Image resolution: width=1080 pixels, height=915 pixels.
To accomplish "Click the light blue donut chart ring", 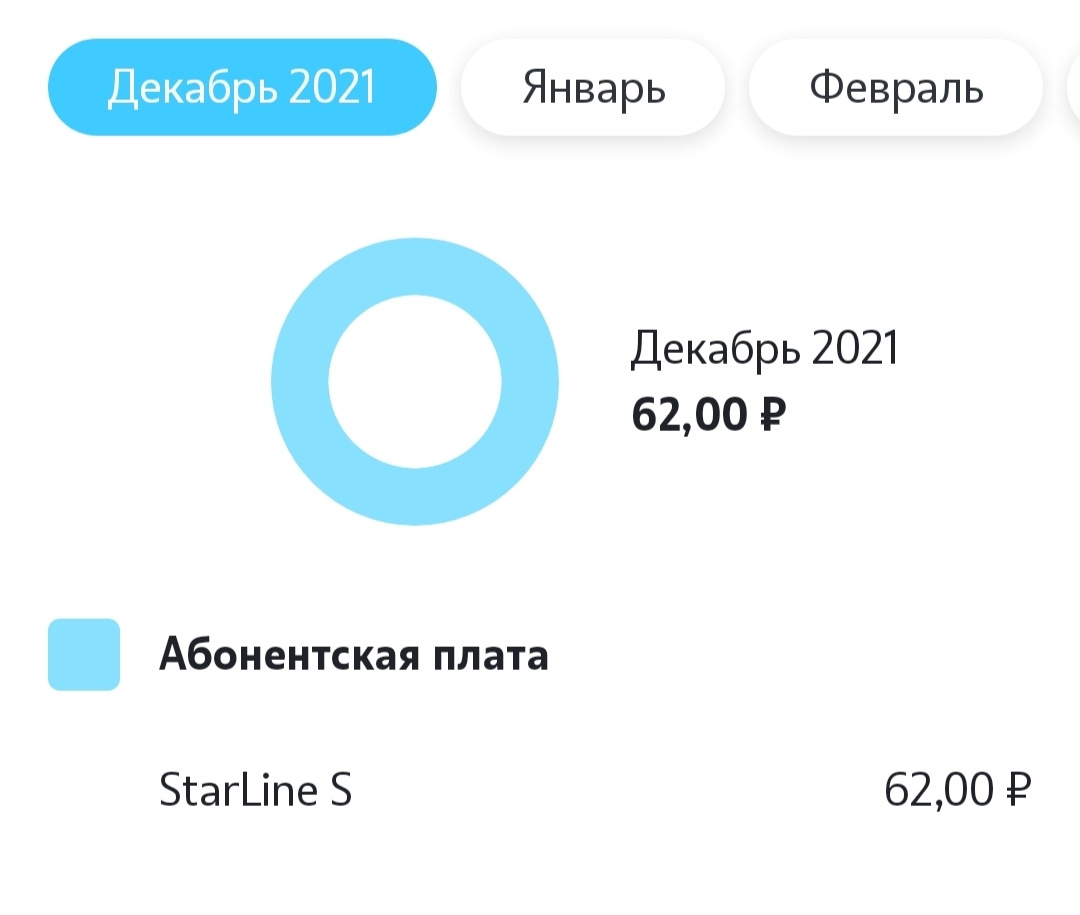I will point(300,381).
